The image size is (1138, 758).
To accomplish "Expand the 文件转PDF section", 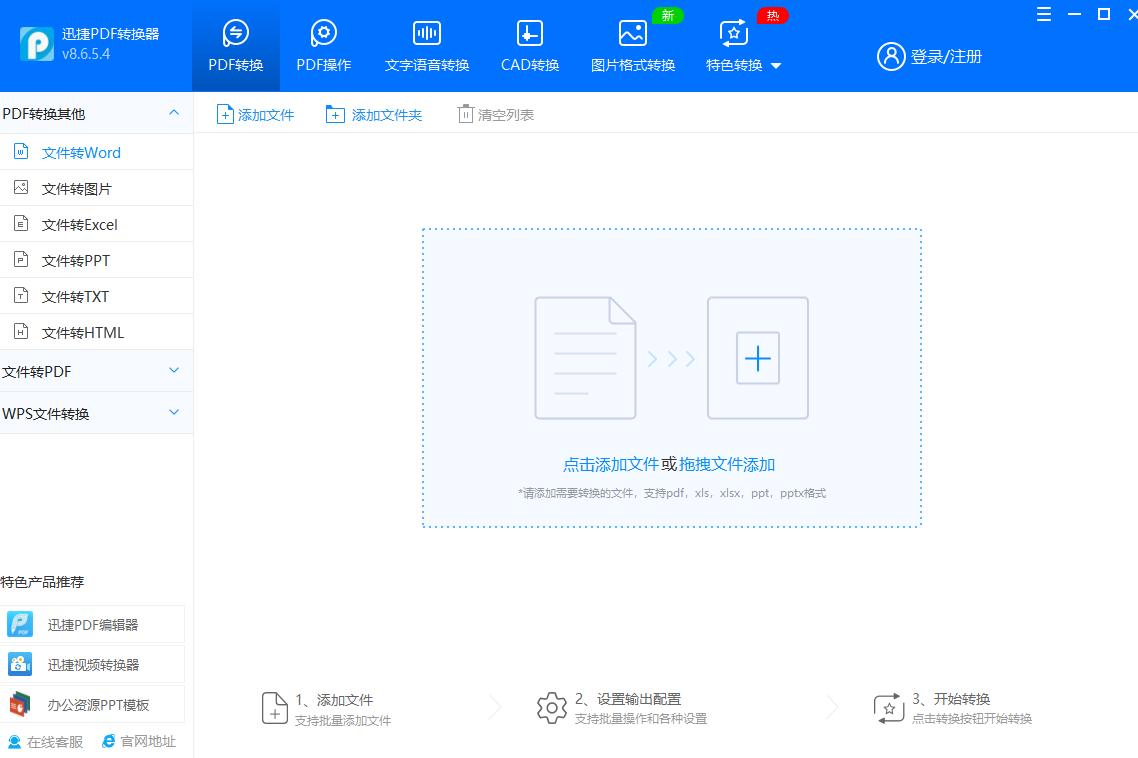I will point(96,372).
